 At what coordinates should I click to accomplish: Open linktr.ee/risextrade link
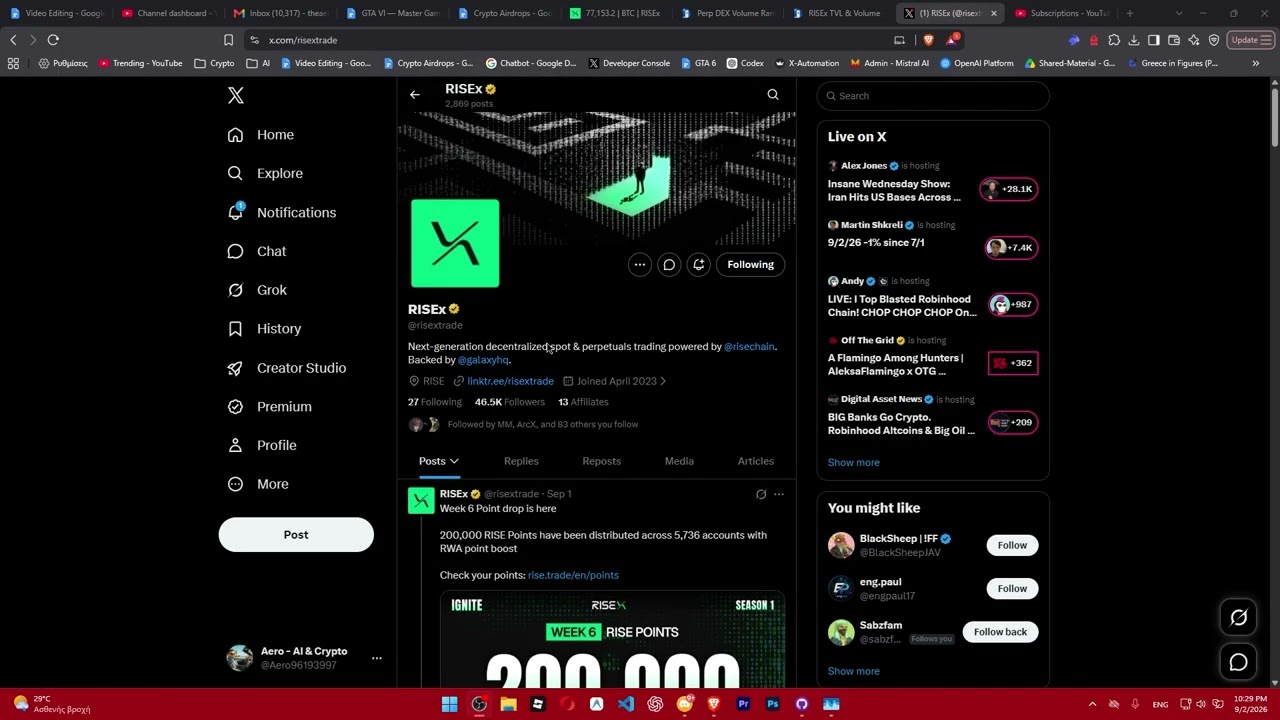pyautogui.click(x=510, y=381)
